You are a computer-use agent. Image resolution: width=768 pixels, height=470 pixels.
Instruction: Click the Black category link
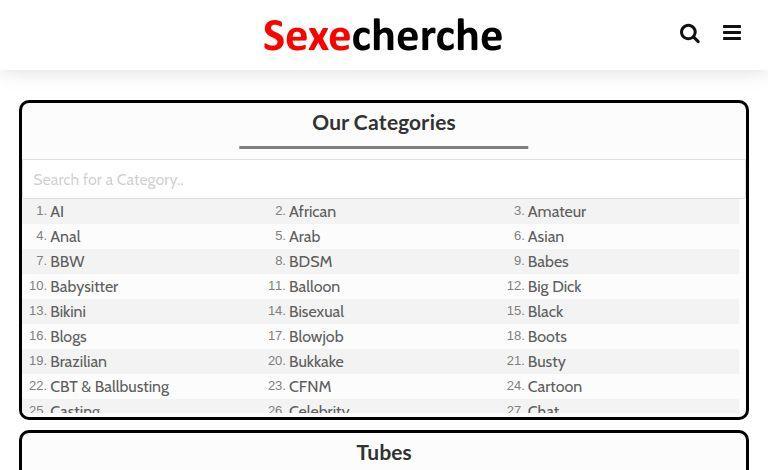pos(545,312)
